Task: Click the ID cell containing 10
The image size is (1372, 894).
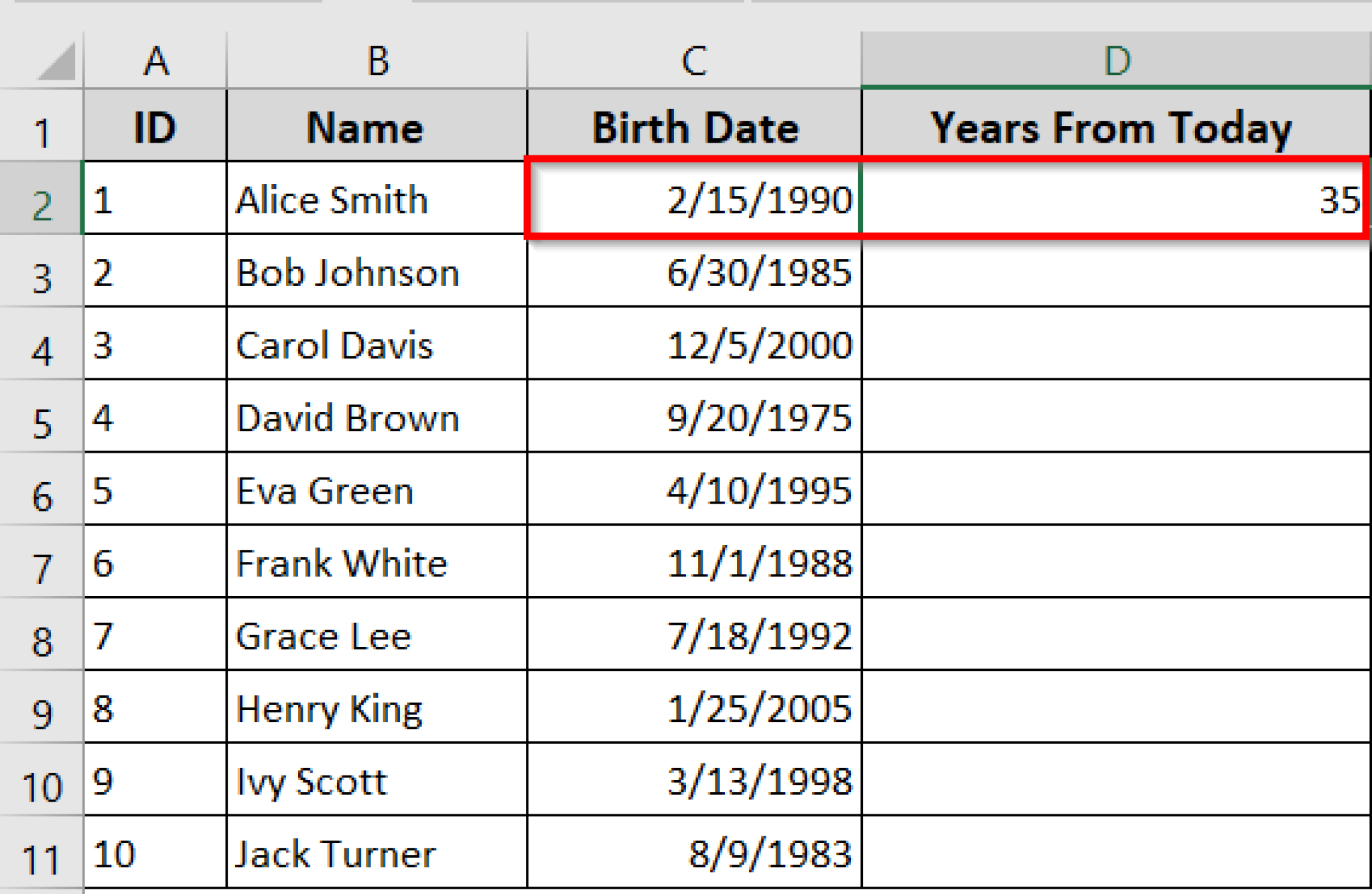Action: (x=155, y=854)
